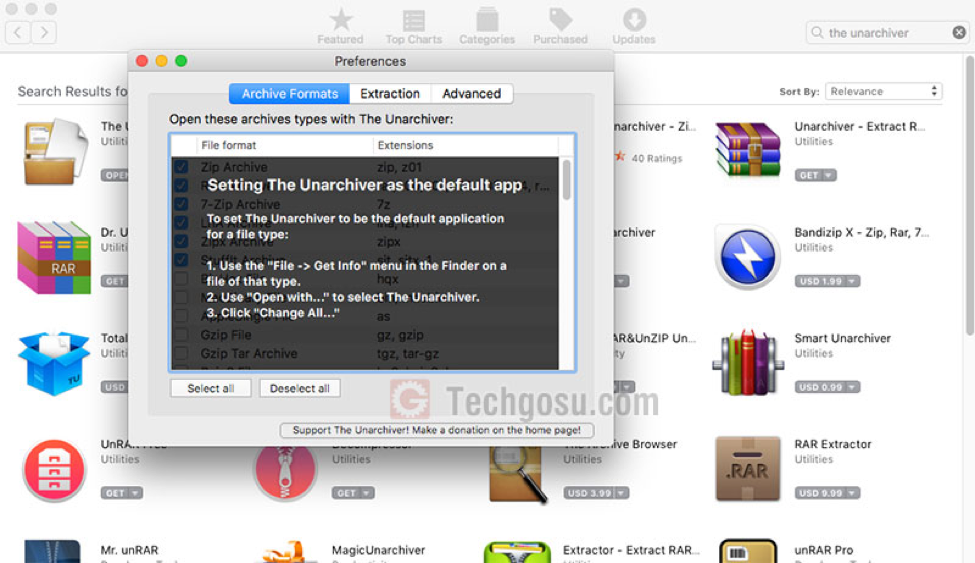The width and height of the screenshot is (975, 563).
Task: Open Smart Unarchiver books icon
Action: (748, 363)
